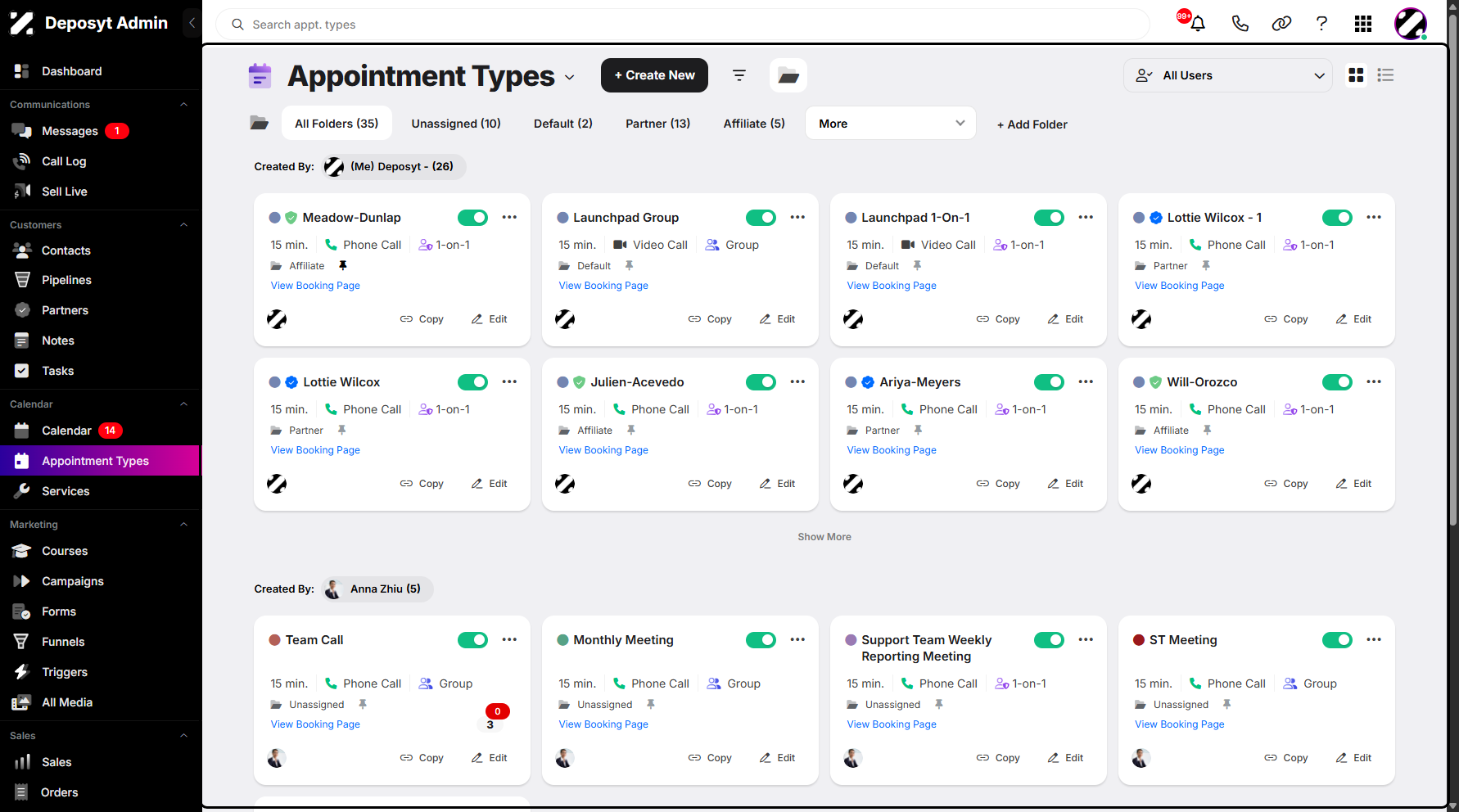Edit the Support Team Weekly Reporting Meeting
This screenshot has height=812, width=1459.
(x=1065, y=758)
